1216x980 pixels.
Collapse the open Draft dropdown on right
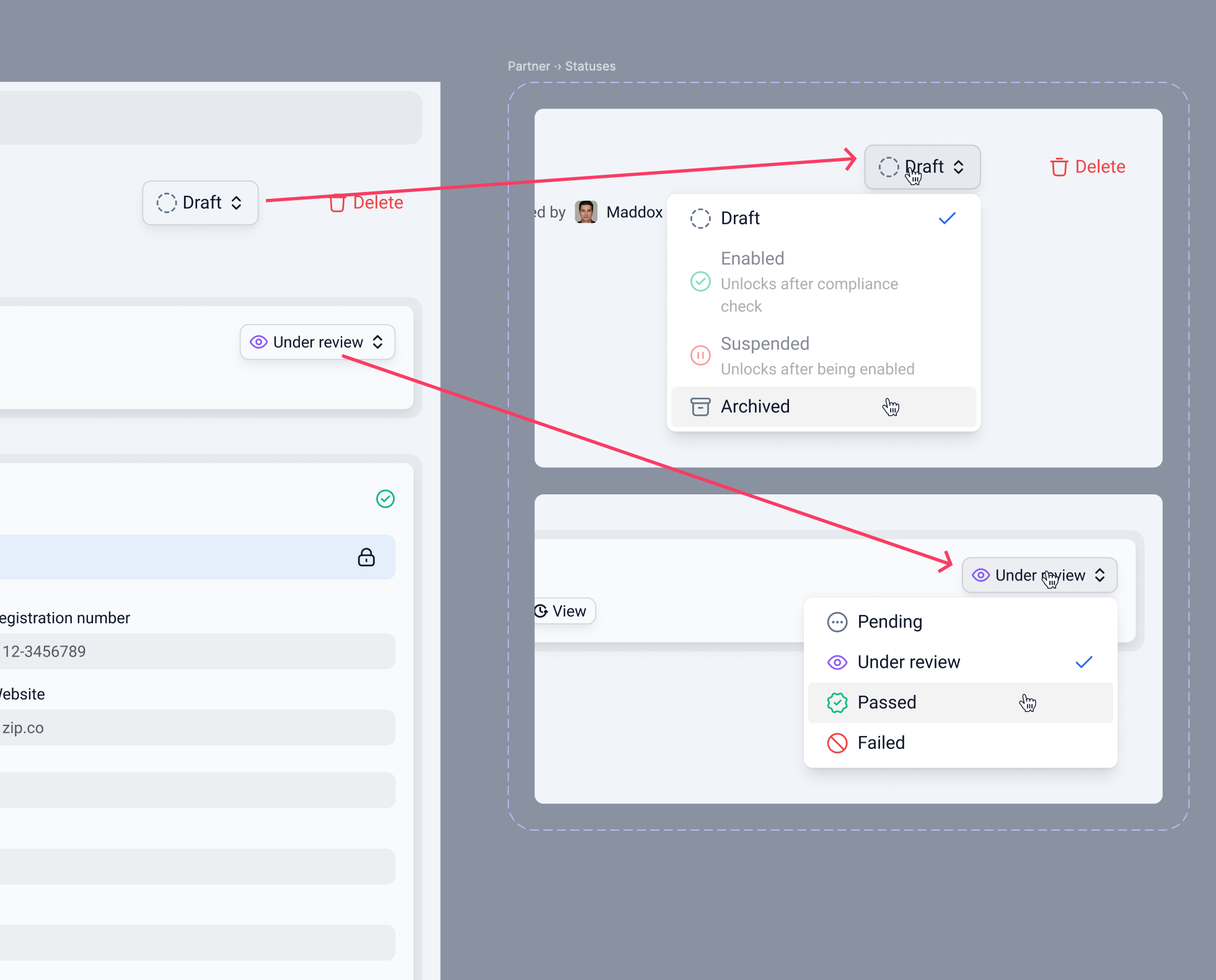[922, 167]
